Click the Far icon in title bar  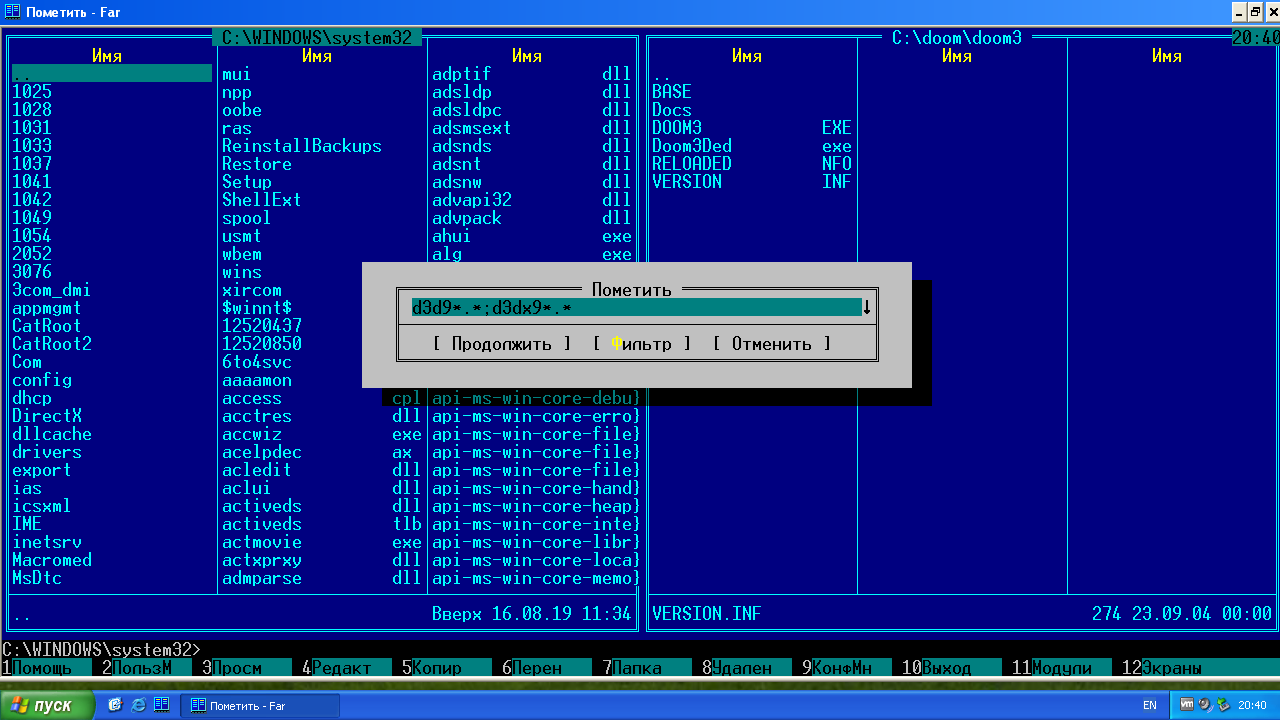click(13, 12)
